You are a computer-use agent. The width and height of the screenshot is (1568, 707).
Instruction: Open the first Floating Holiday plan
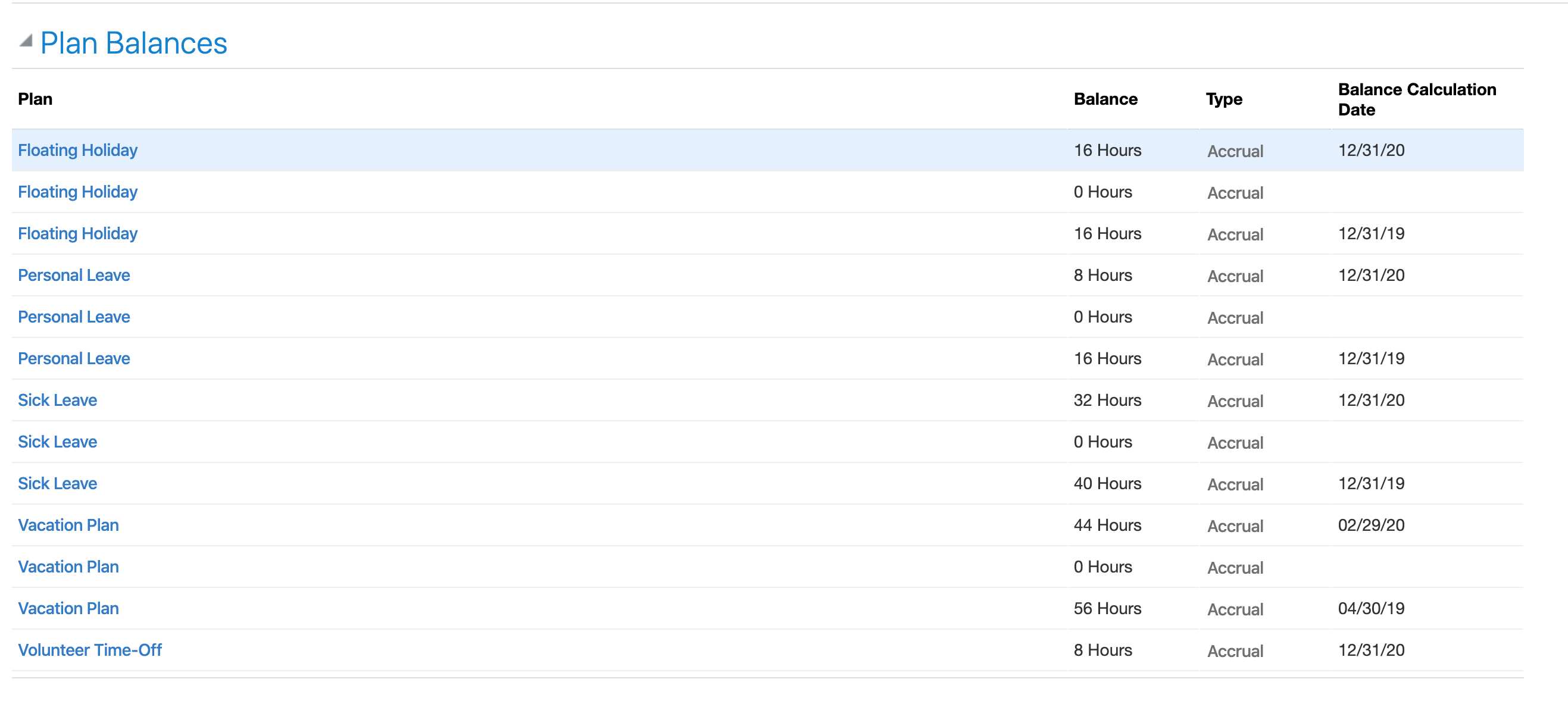(x=77, y=151)
